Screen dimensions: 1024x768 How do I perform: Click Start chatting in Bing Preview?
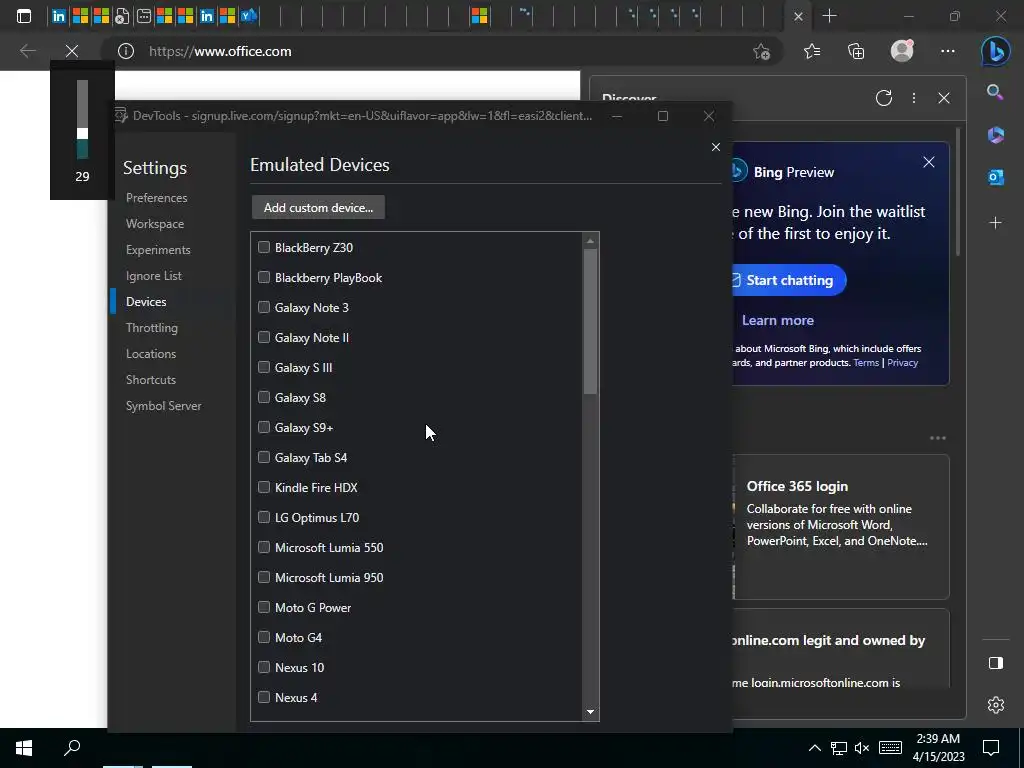pos(789,280)
